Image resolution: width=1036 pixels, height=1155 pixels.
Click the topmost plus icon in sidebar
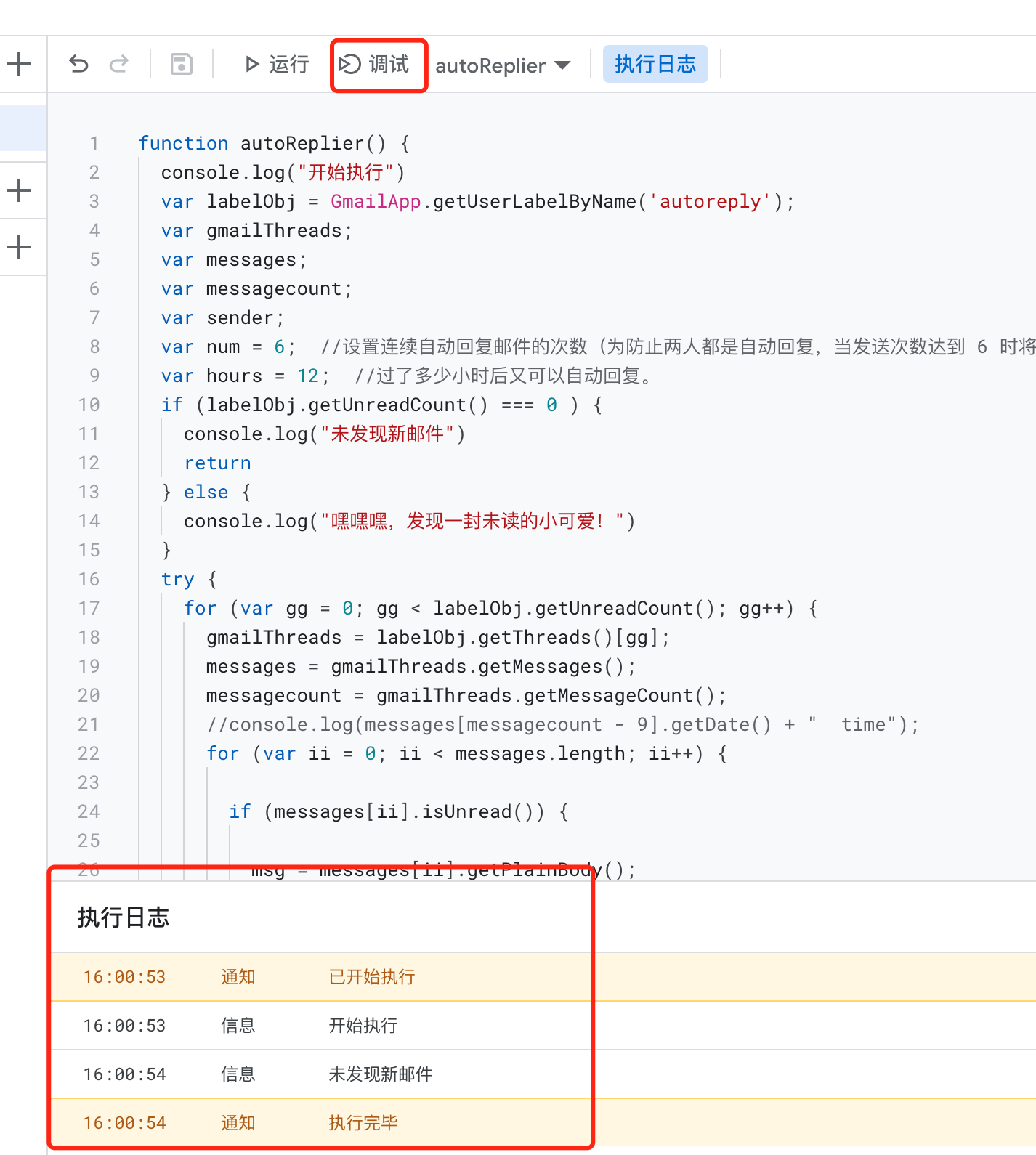[x=19, y=64]
